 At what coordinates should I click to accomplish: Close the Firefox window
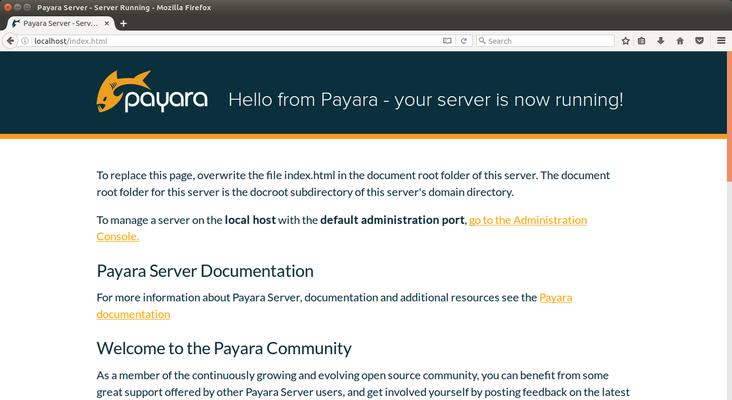[8, 6]
